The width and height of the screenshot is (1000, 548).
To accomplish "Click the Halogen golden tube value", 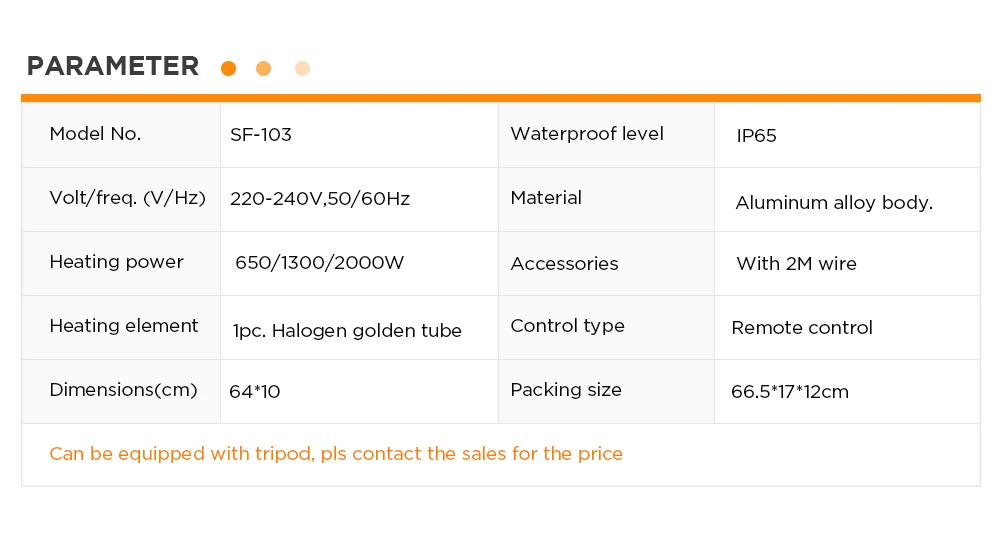I will (x=347, y=330).
